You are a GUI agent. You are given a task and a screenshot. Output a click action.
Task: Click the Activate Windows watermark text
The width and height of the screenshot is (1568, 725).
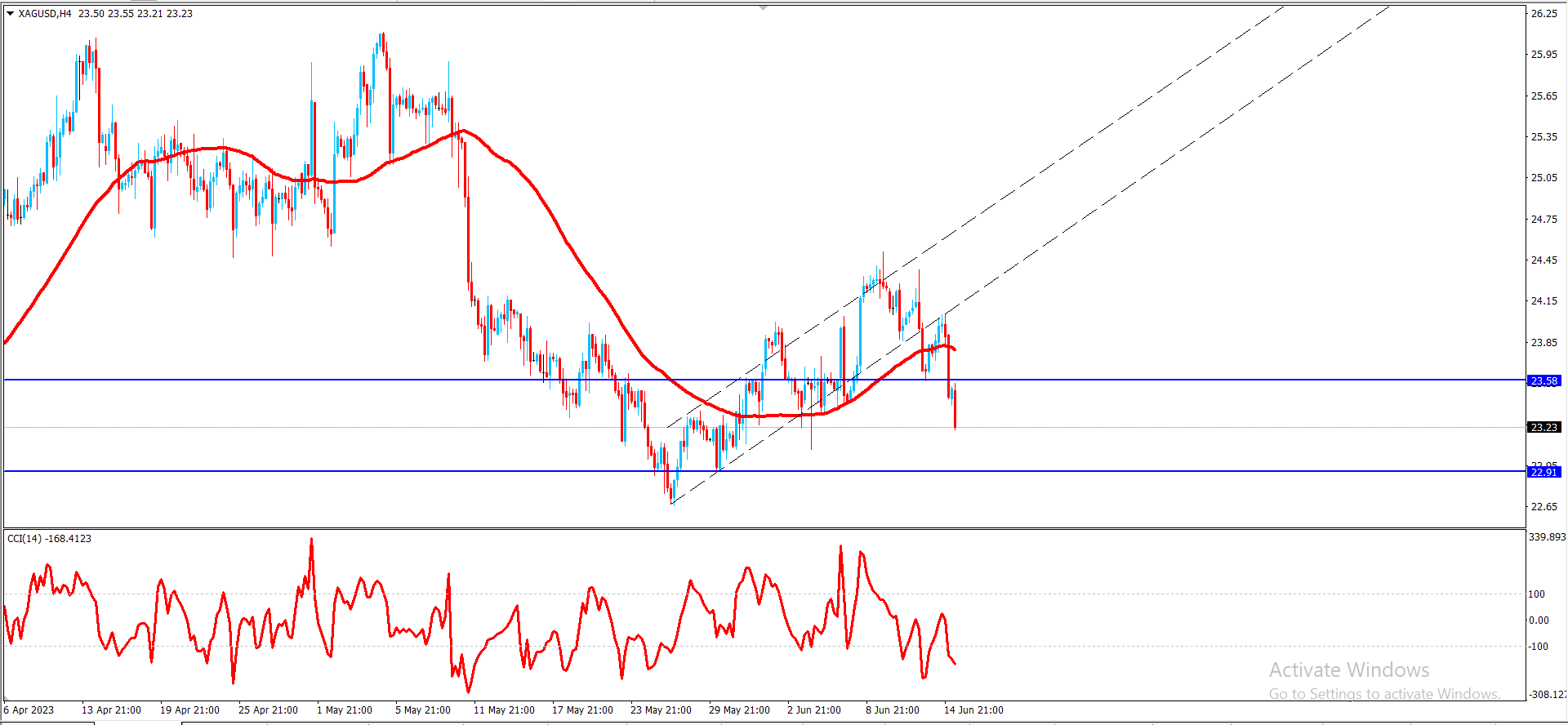click(x=1349, y=669)
